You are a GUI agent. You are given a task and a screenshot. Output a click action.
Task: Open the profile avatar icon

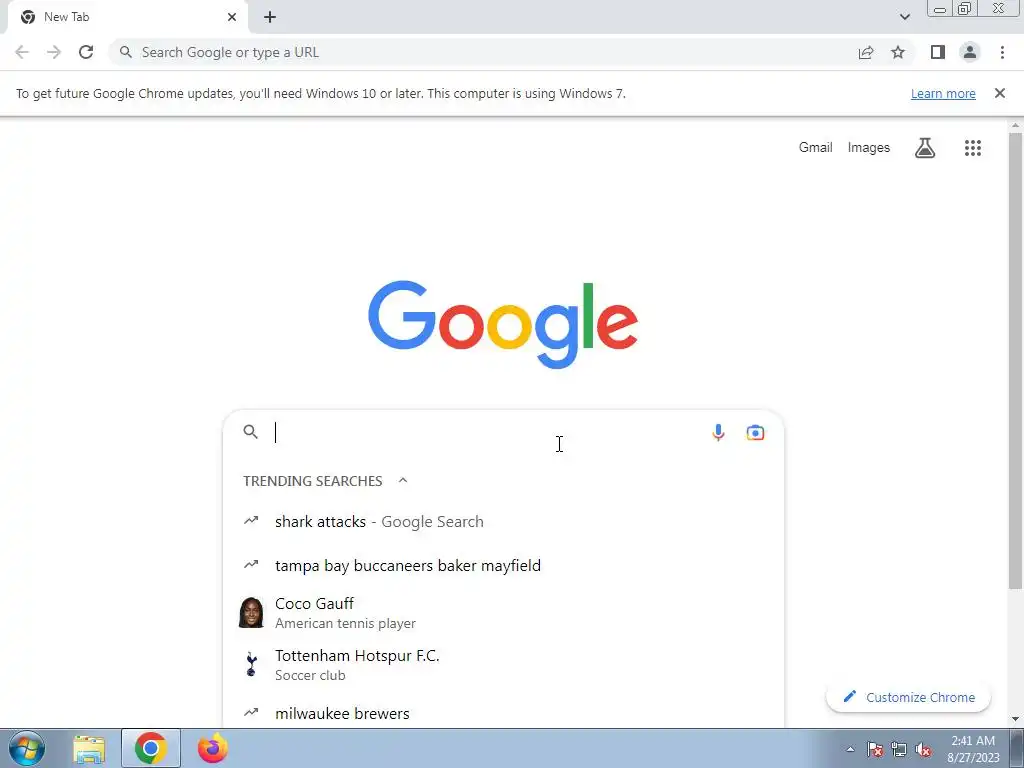coord(970,52)
